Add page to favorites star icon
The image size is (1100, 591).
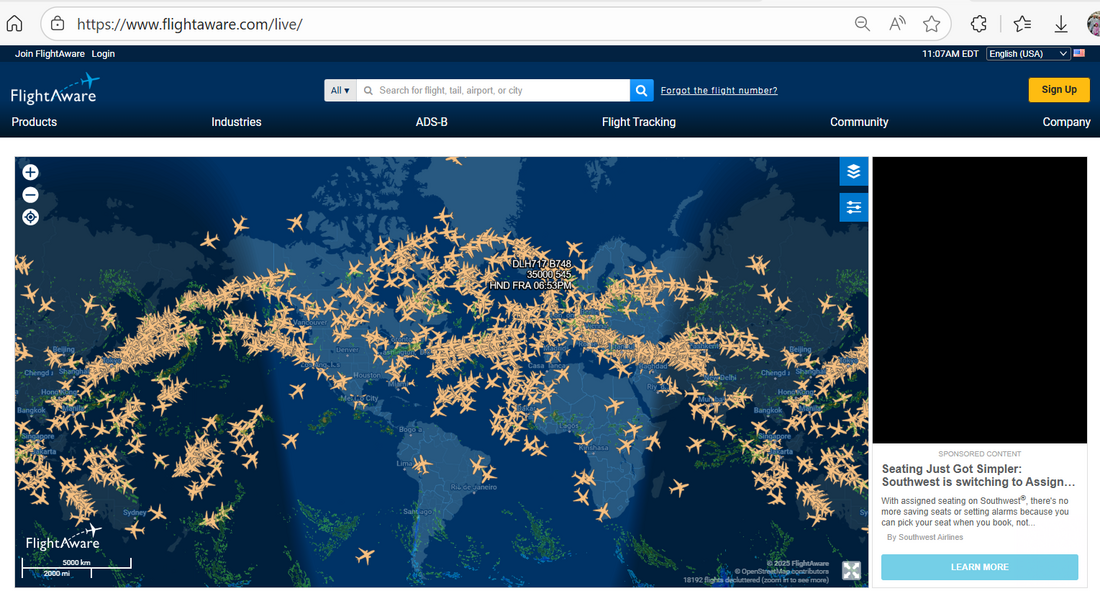tap(932, 24)
